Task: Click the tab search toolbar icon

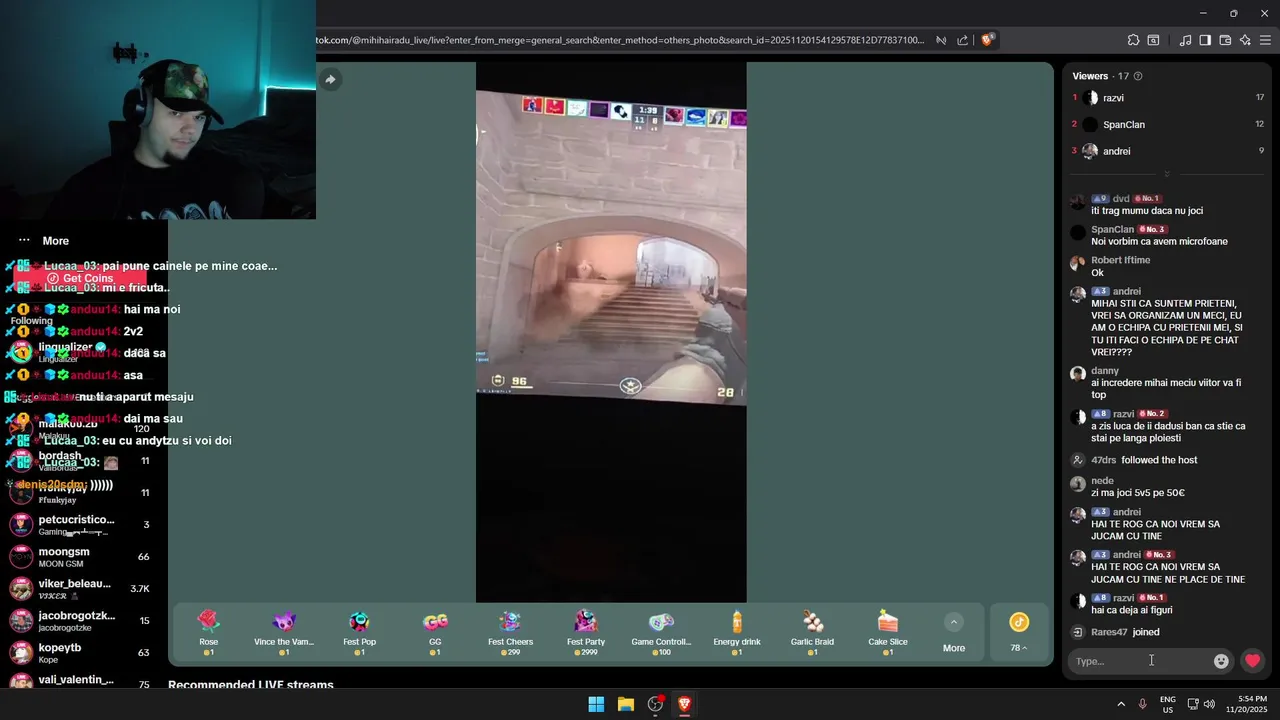Action: point(1153,40)
